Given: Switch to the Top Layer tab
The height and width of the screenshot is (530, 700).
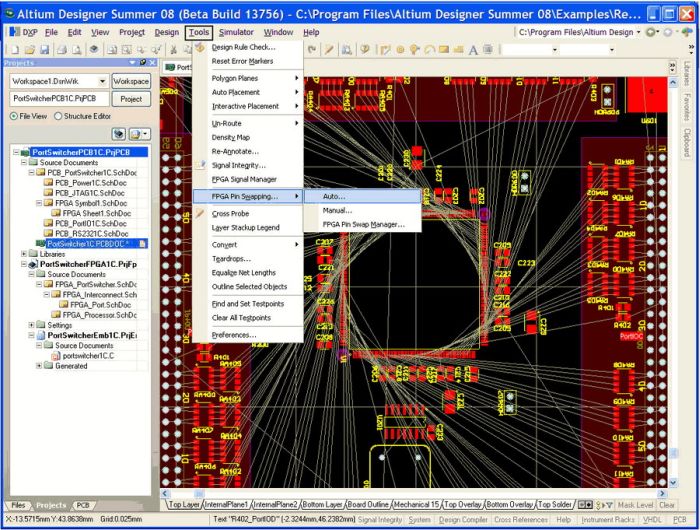Looking at the screenshot, I should pyautogui.click(x=183, y=505).
